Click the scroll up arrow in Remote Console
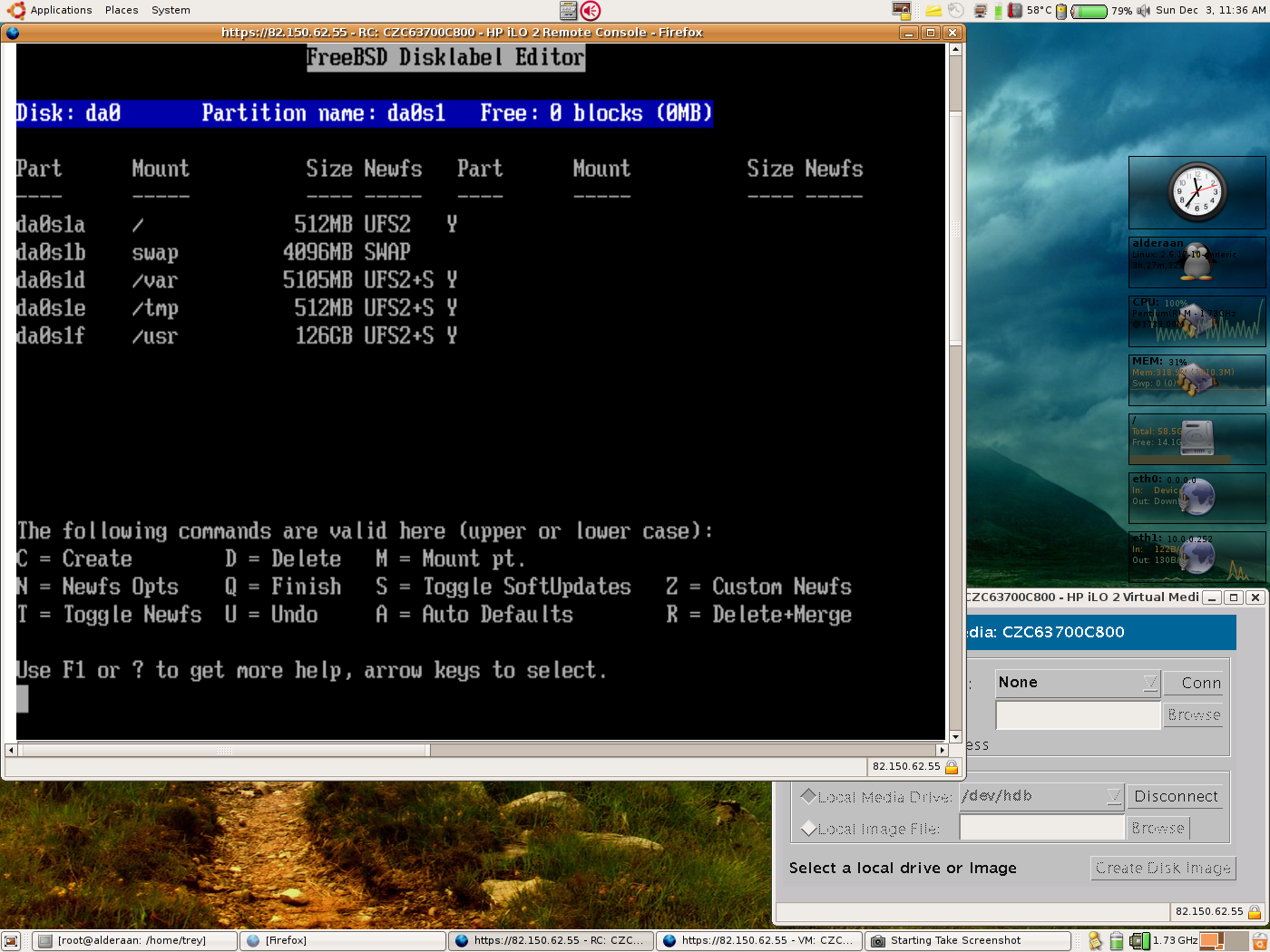This screenshot has width=1270, height=952. tap(955, 50)
